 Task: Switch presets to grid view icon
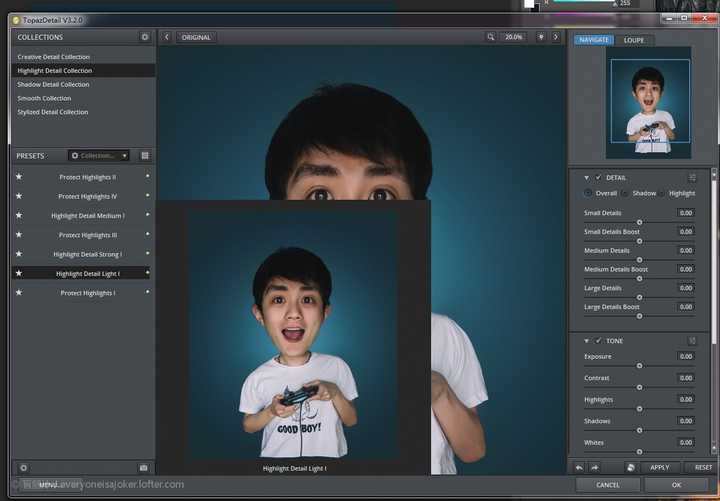tap(145, 156)
